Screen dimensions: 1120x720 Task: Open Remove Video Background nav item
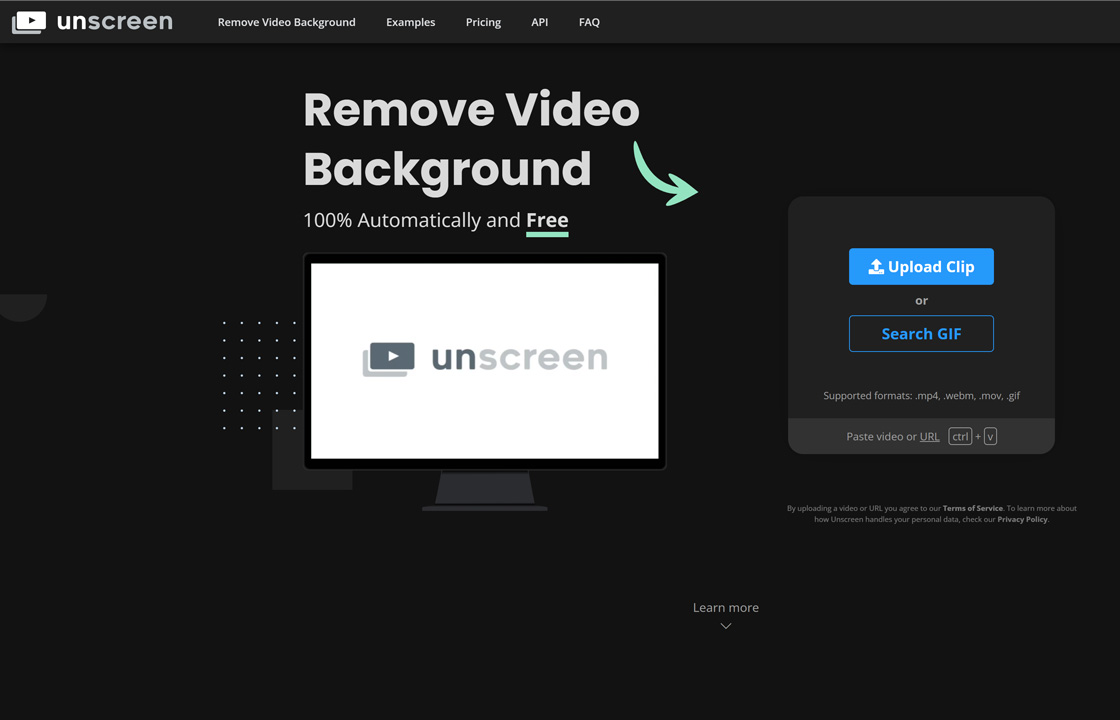point(286,22)
